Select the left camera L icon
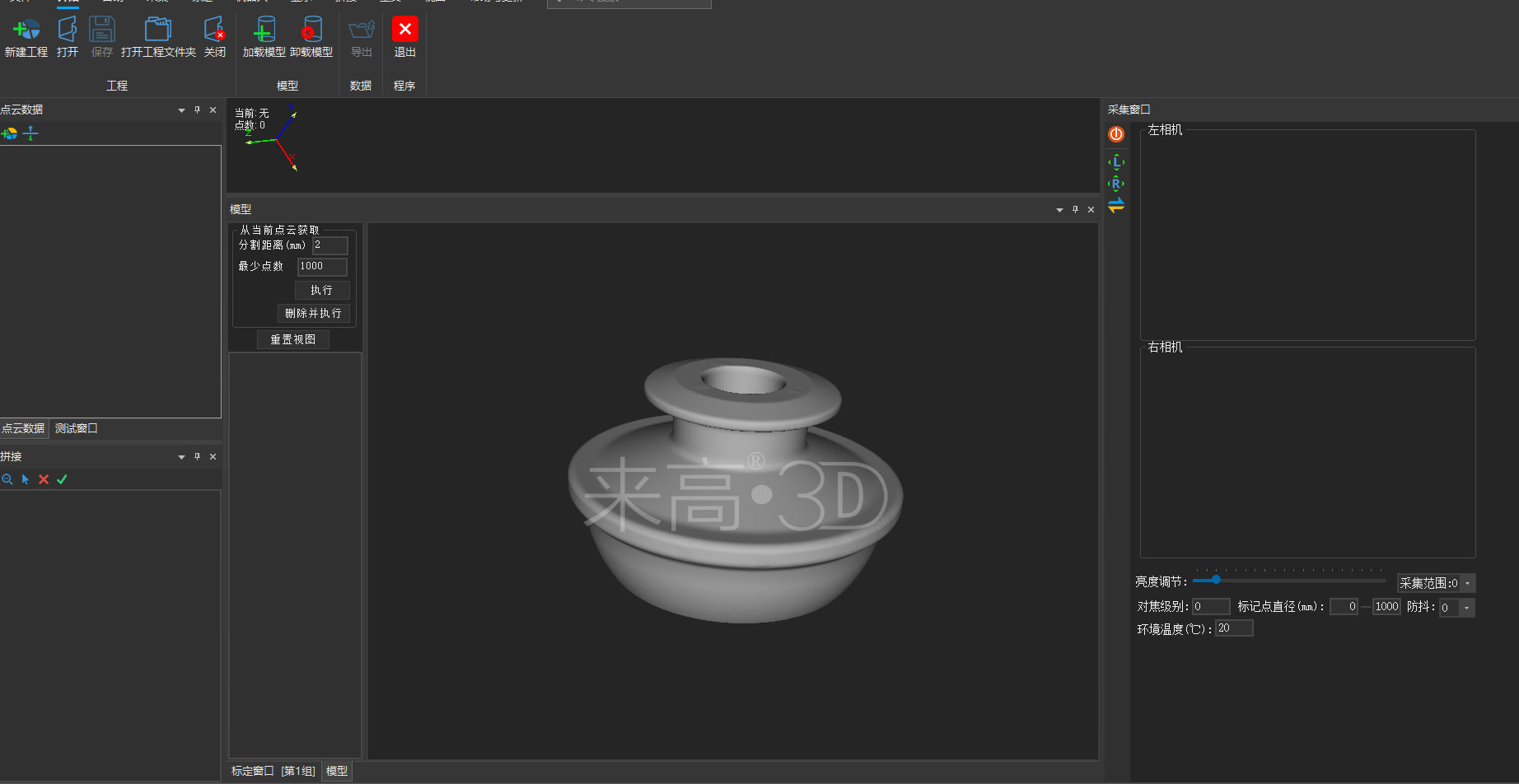 click(1116, 162)
